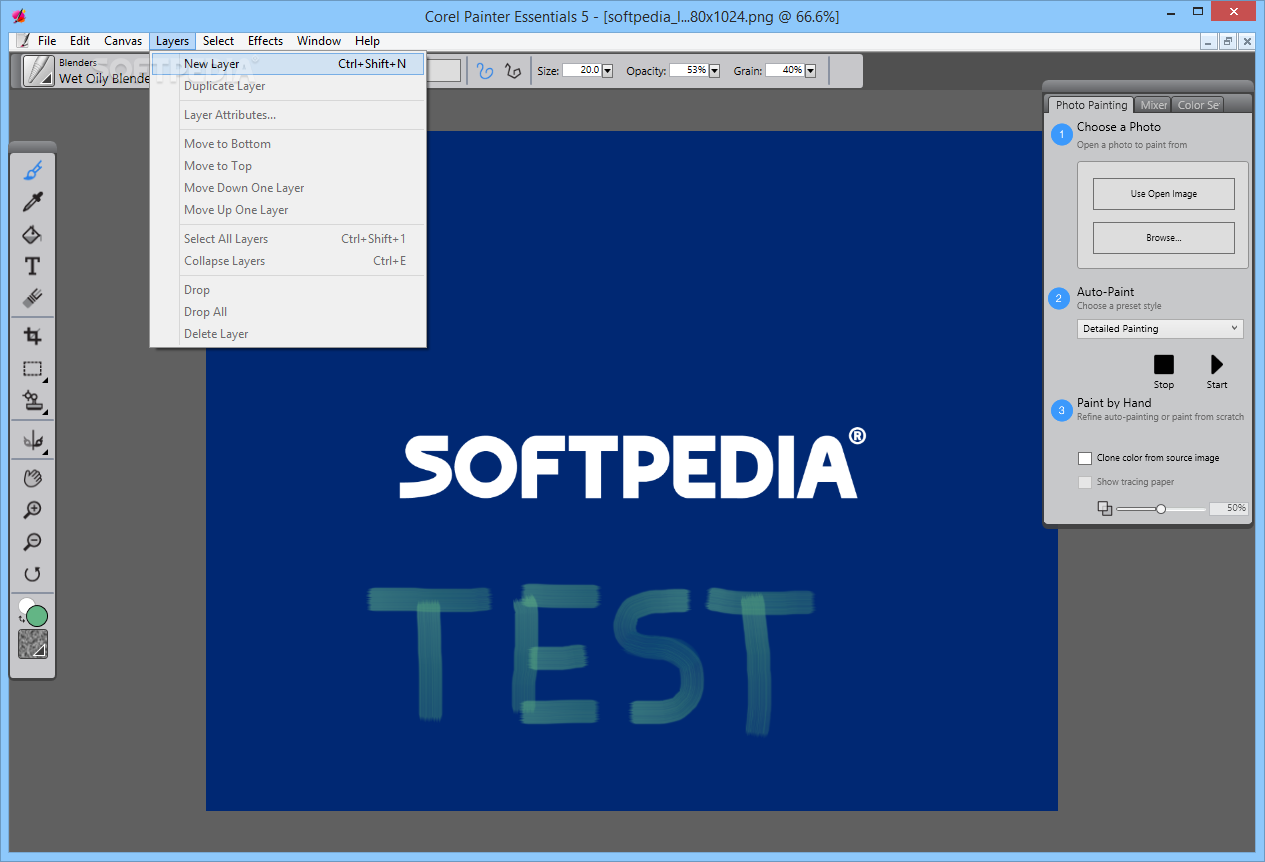Open the Effects menu
The width and height of the screenshot is (1265, 862).
265,41
